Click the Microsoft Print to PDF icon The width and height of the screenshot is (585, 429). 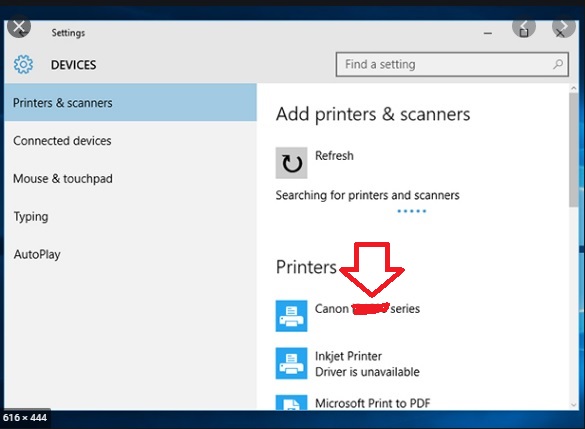pos(291,403)
